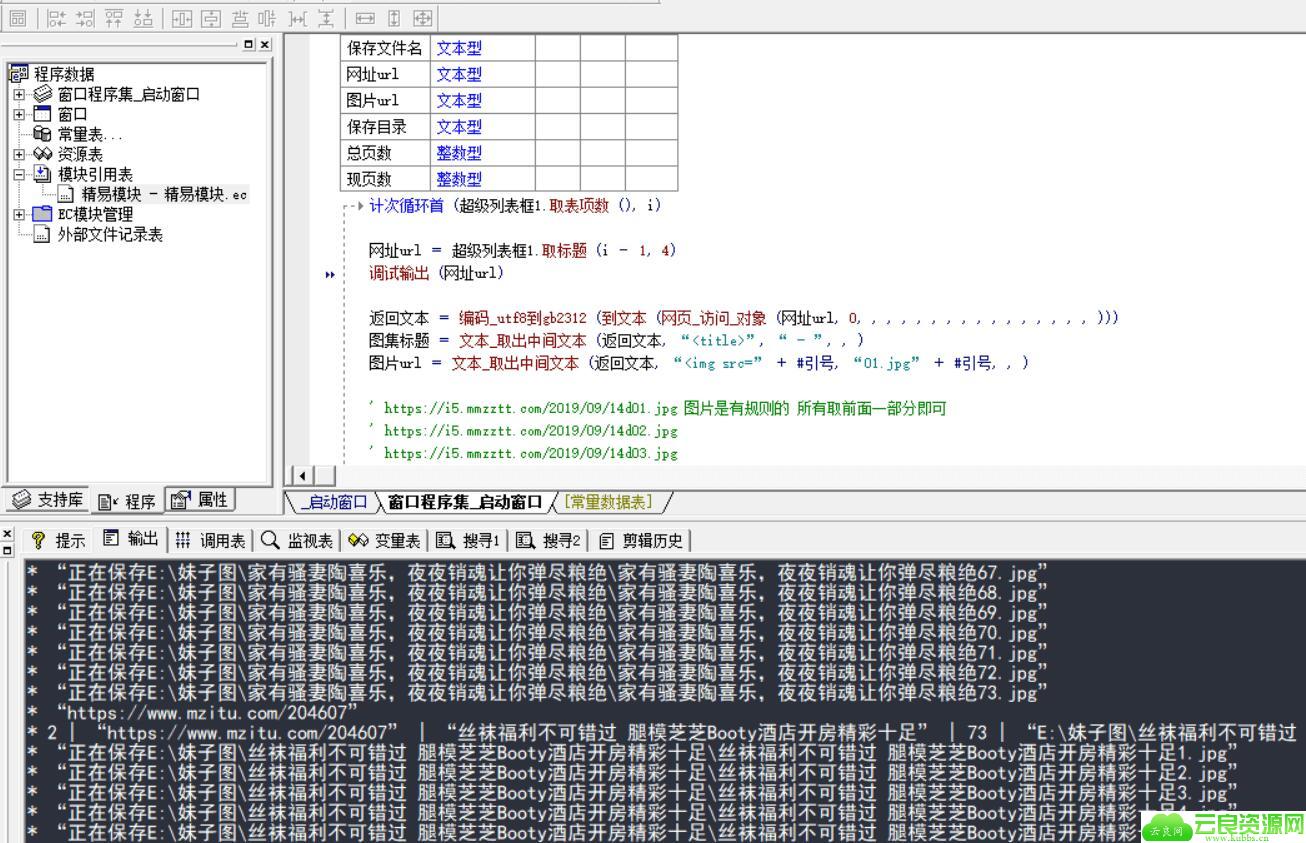
Task: Click the 窗口 window icon in the tree
Action: 42,114
